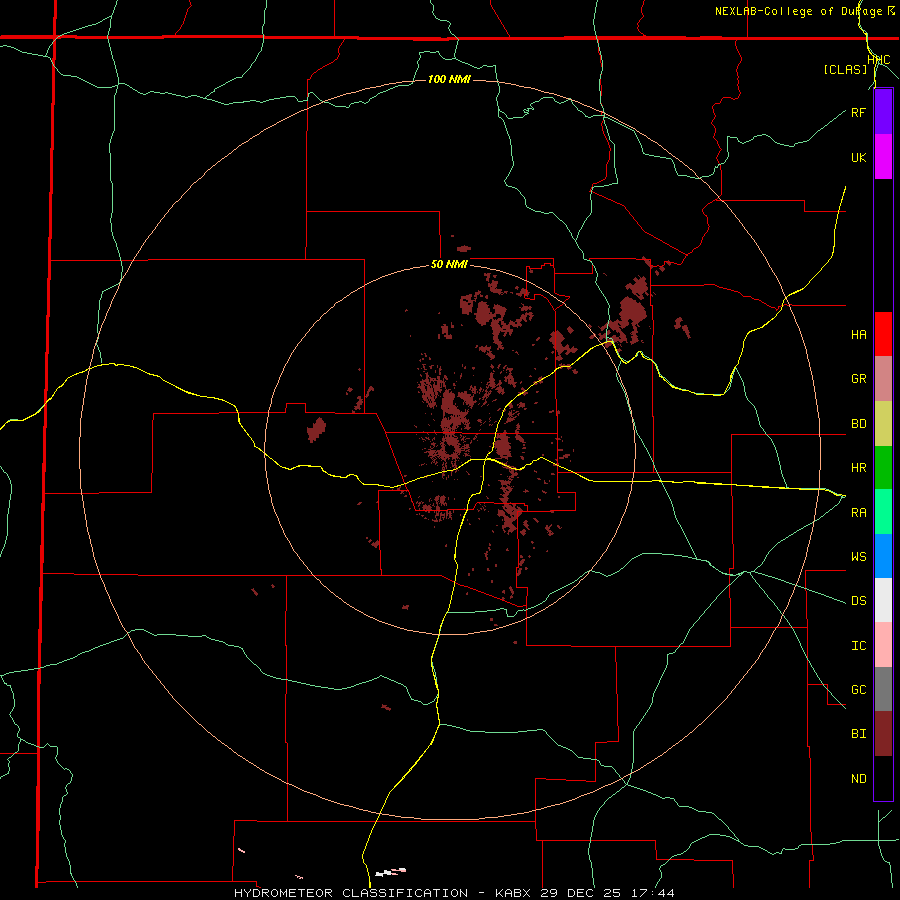Click the IC pink legend swatch
The width and height of the screenshot is (900, 900).
(883, 645)
